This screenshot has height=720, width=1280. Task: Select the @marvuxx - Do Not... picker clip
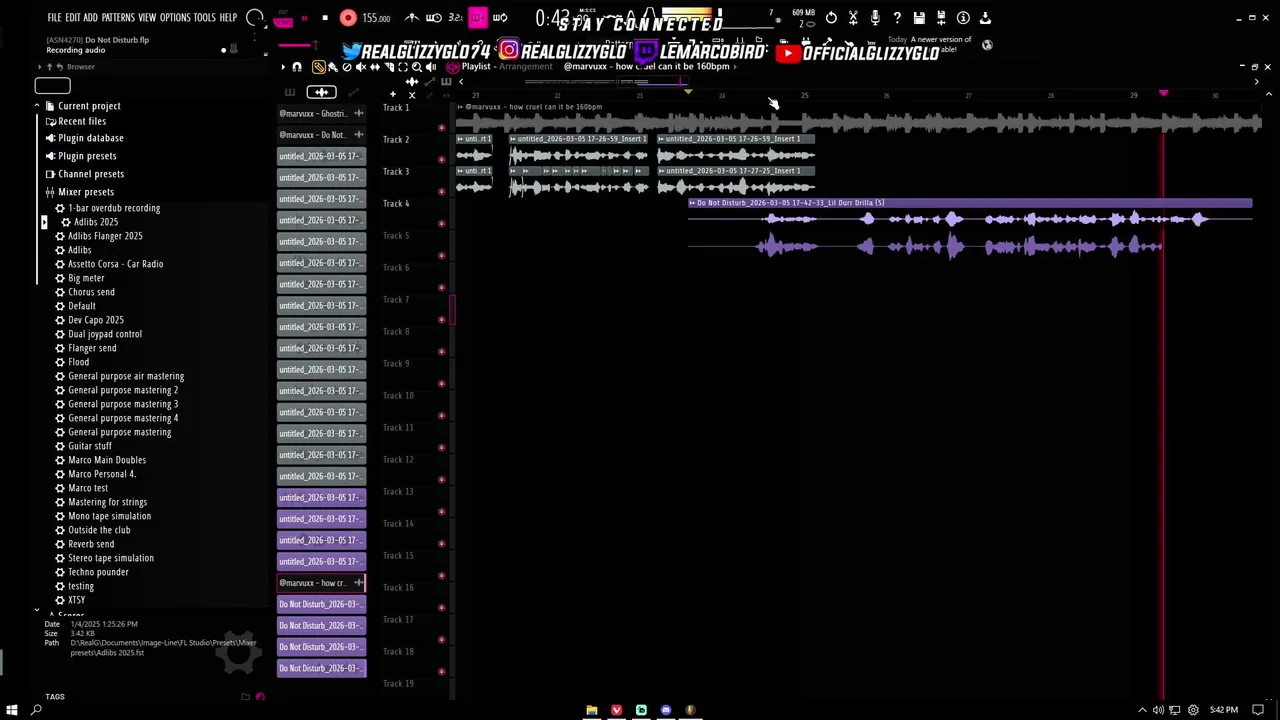coord(321,134)
